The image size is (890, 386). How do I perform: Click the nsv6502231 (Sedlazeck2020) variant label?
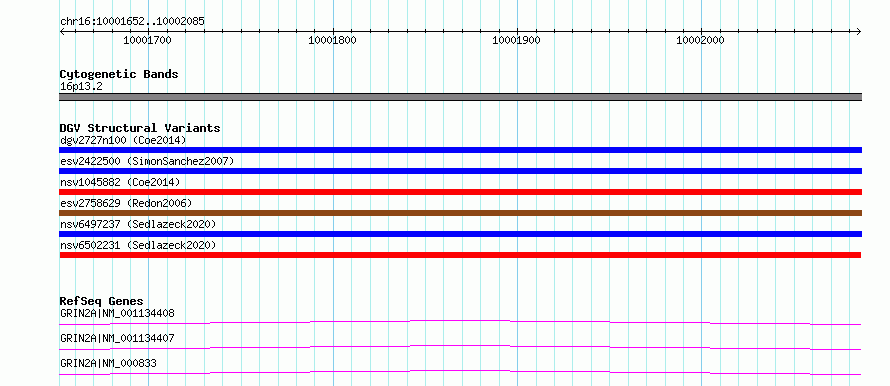coord(138,245)
